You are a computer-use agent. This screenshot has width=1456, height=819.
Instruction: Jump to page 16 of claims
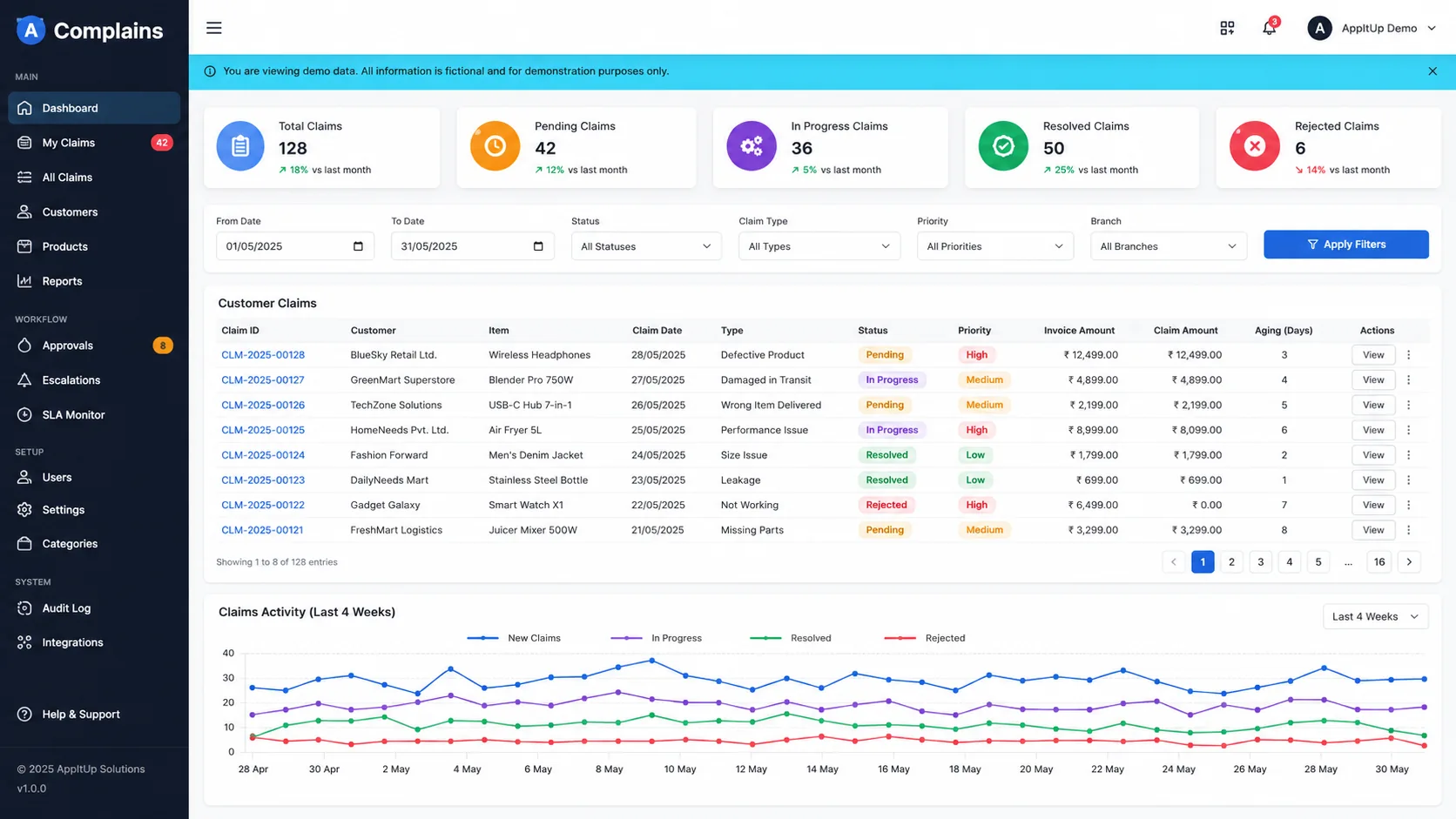pyautogui.click(x=1379, y=562)
